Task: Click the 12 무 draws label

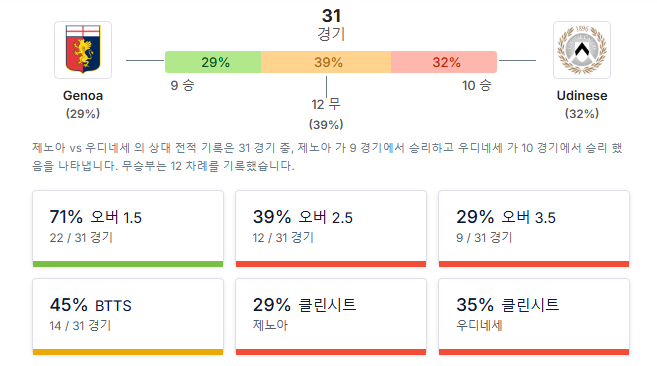Action: click(326, 104)
